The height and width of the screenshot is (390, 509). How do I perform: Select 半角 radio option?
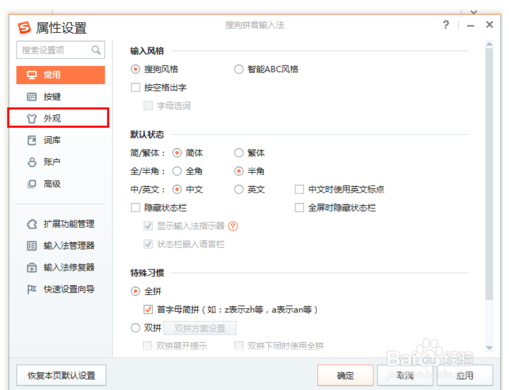239,171
